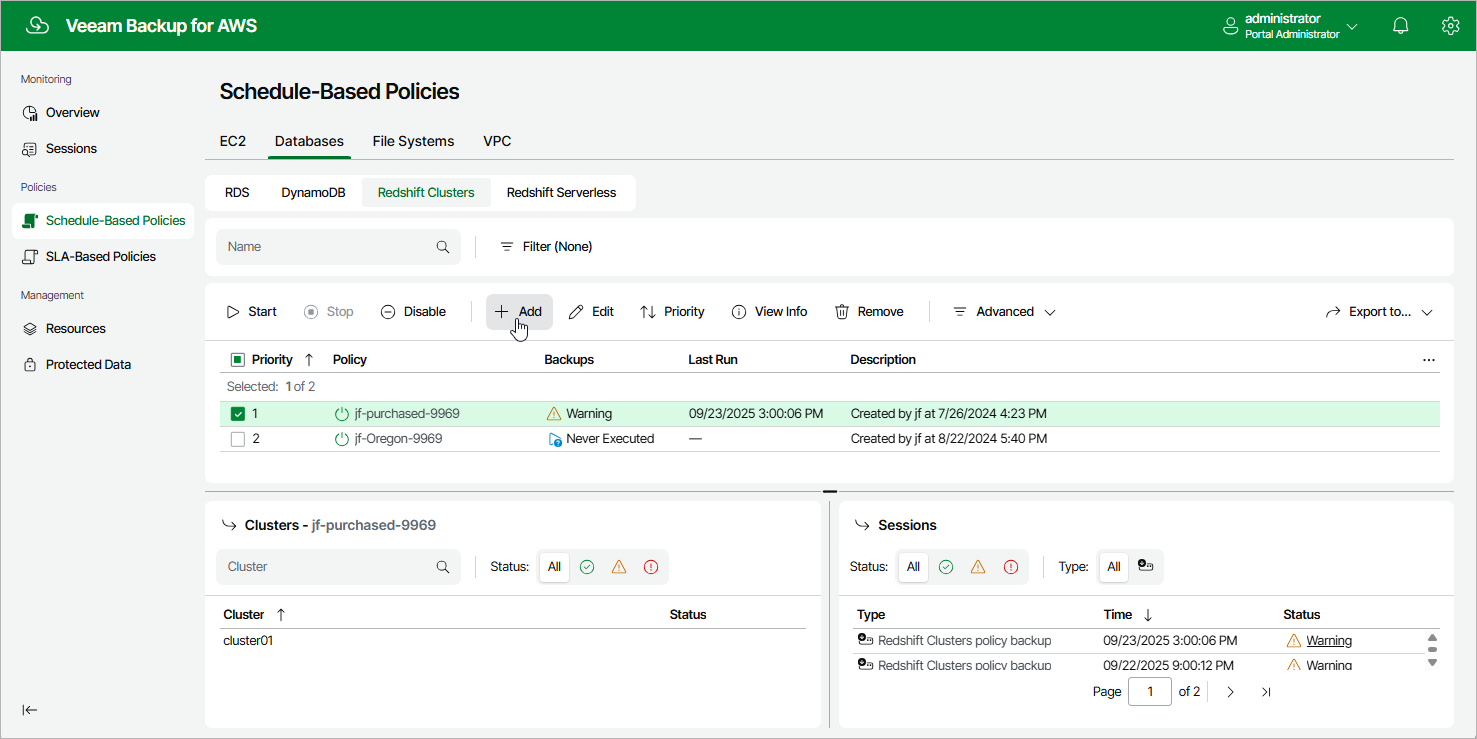Switch to the File Systems tab
The image size is (1477, 739).
click(x=413, y=142)
